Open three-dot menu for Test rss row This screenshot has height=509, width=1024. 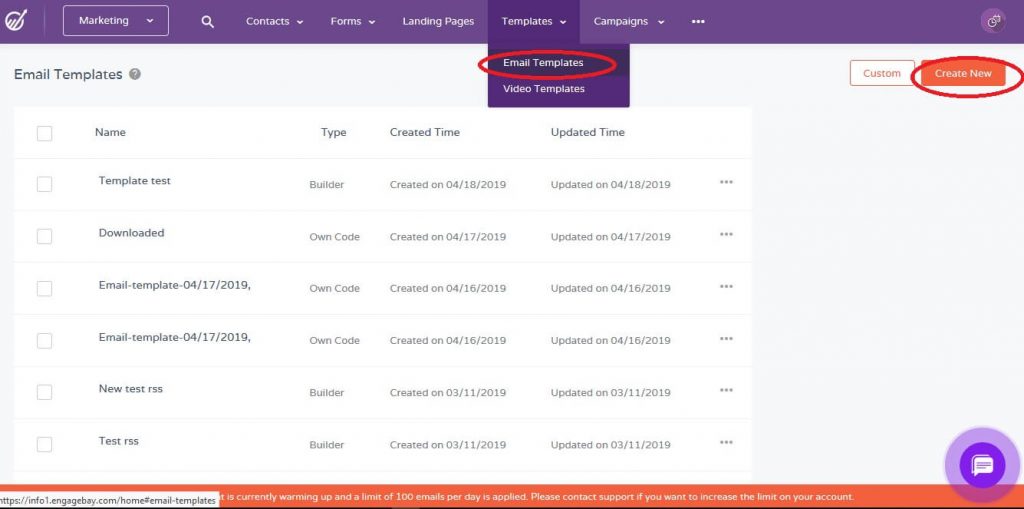pyautogui.click(x=726, y=443)
